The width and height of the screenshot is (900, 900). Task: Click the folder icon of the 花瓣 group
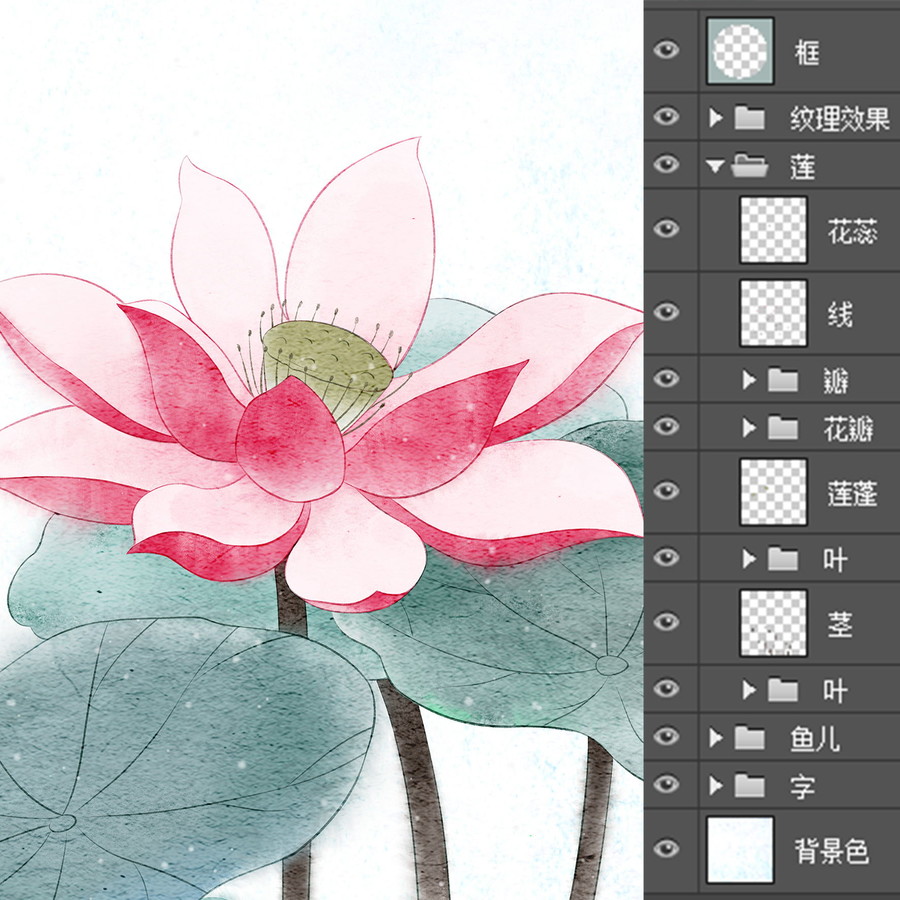pos(782,428)
